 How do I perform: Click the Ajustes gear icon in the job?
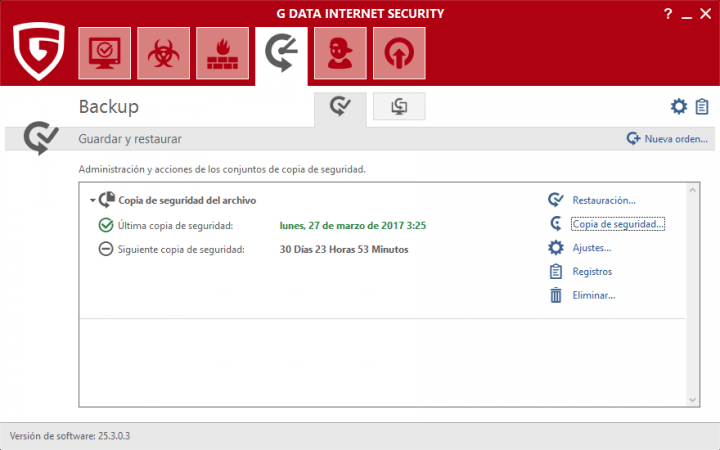point(556,248)
